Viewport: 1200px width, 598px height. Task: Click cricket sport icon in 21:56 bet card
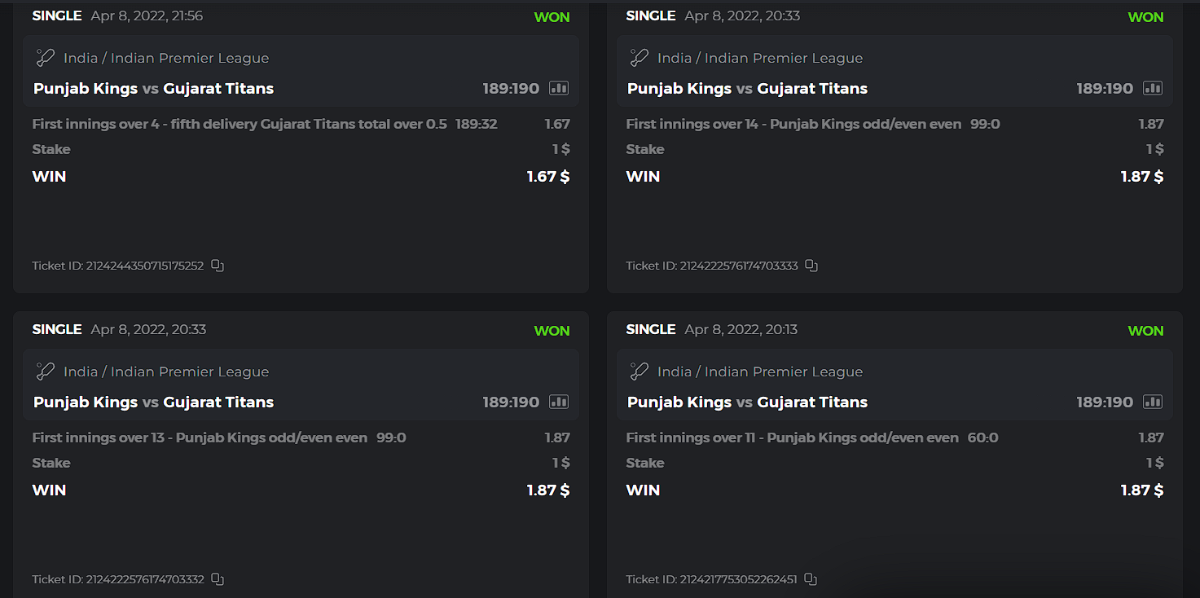45,58
